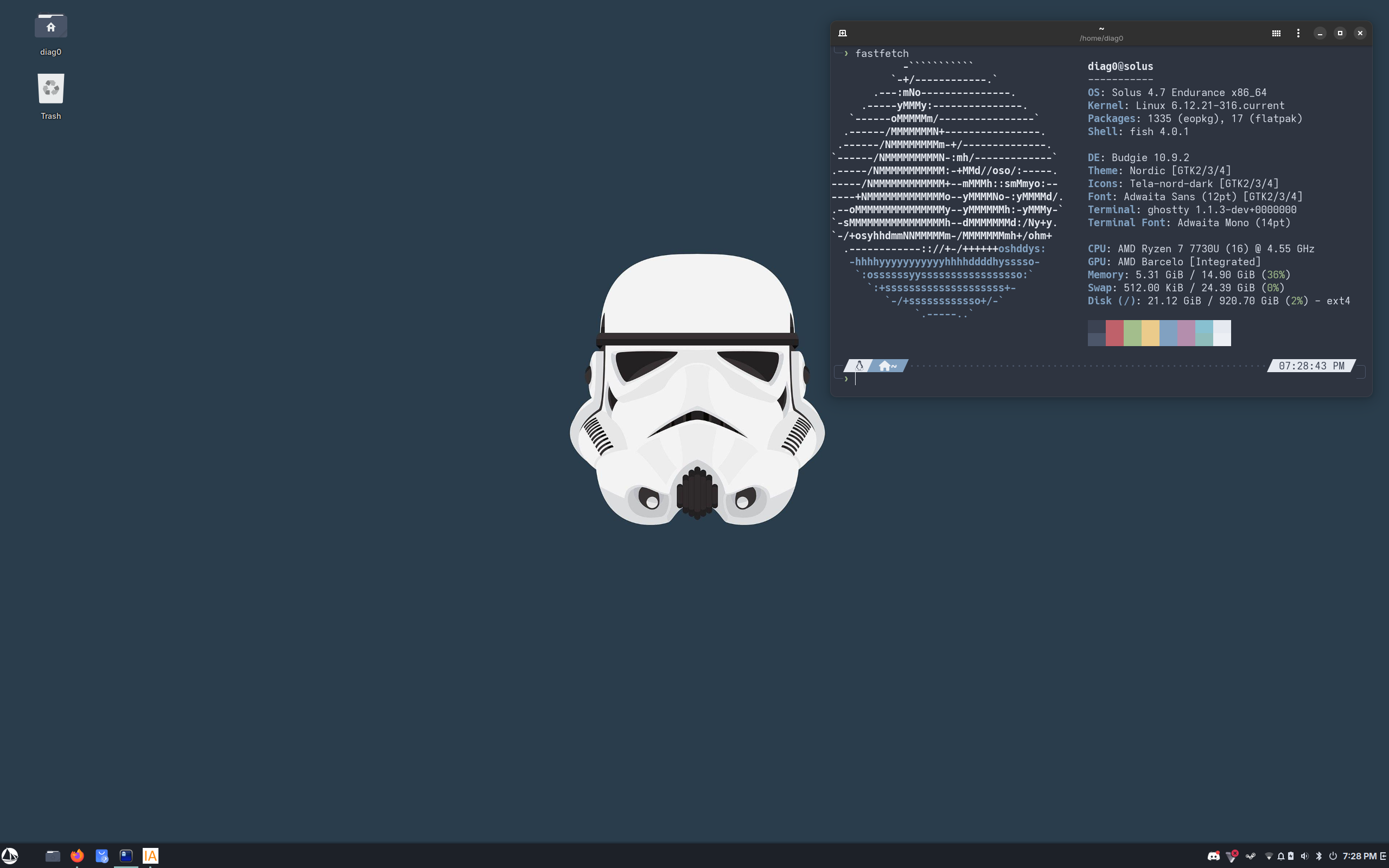1389x868 pixels.
Task: Minimize the Ghostty terminal window
Action: click(x=1320, y=33)
